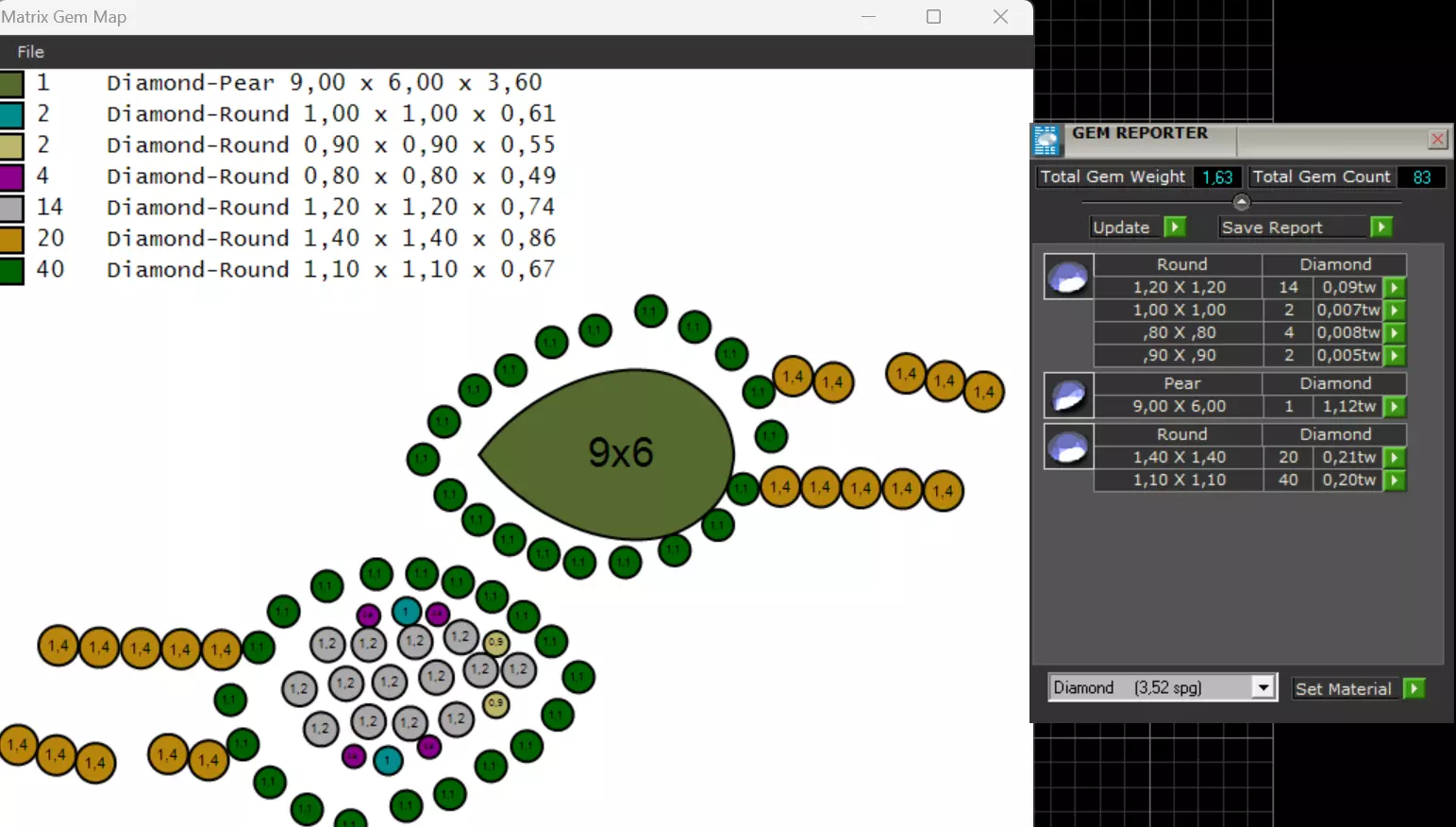Click the Save Report green arrow
The width and height of the screenshot is (1456, 827).
click(x=1381, y=227)
